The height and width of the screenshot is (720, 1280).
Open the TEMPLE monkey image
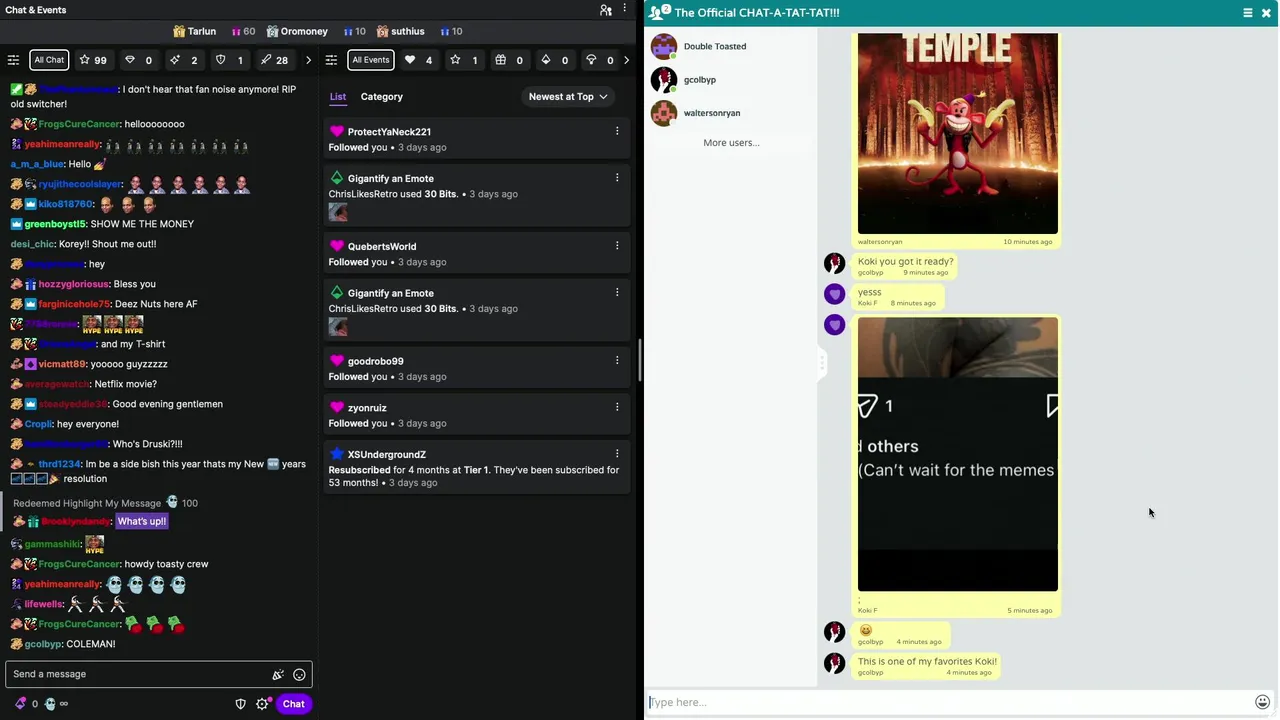click(x=957, y=133)
